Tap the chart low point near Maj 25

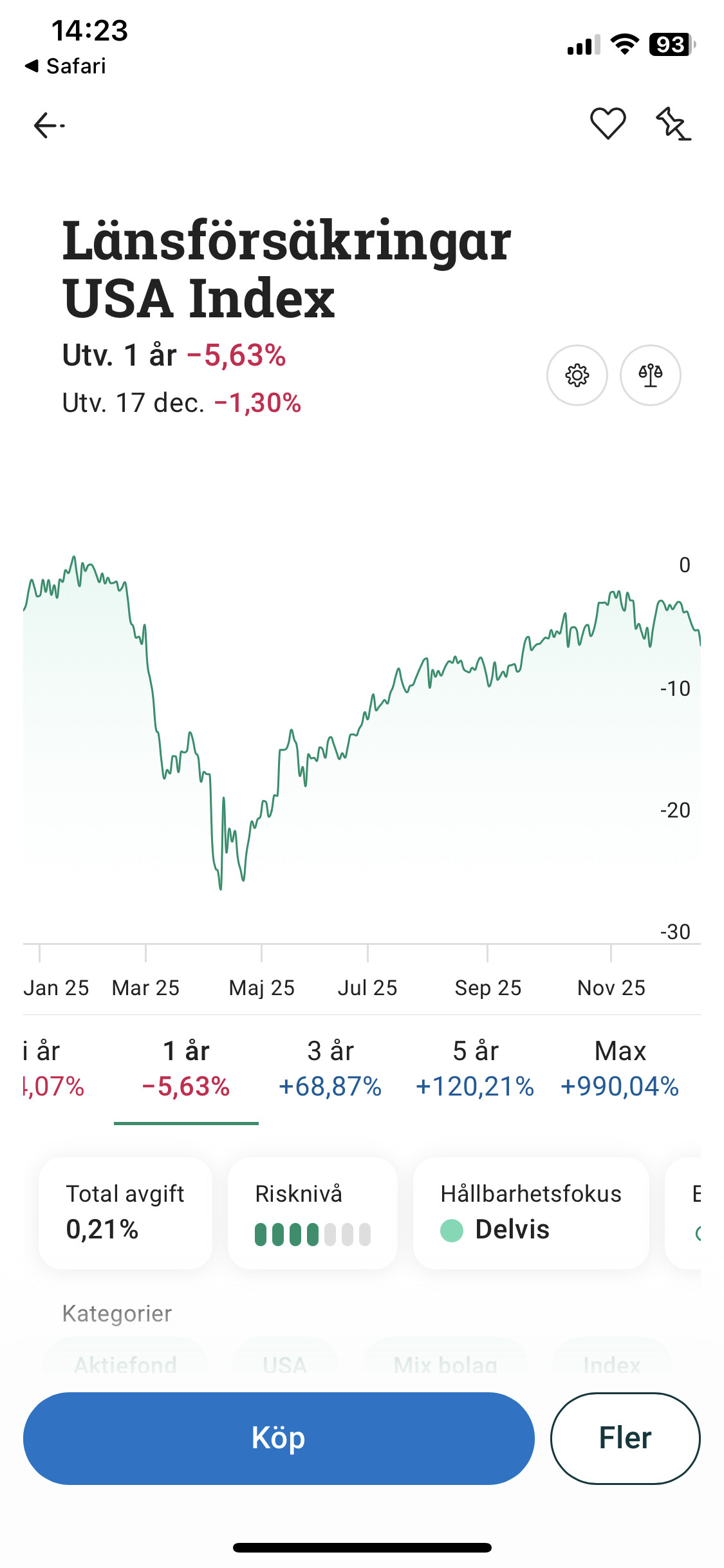click(x=221, y=888)
